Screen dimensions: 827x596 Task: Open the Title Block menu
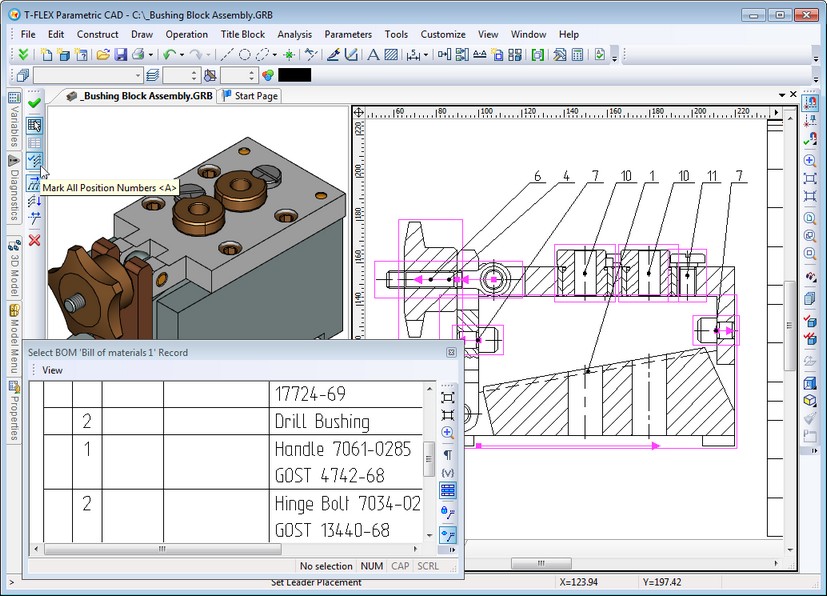coord(242,34)
